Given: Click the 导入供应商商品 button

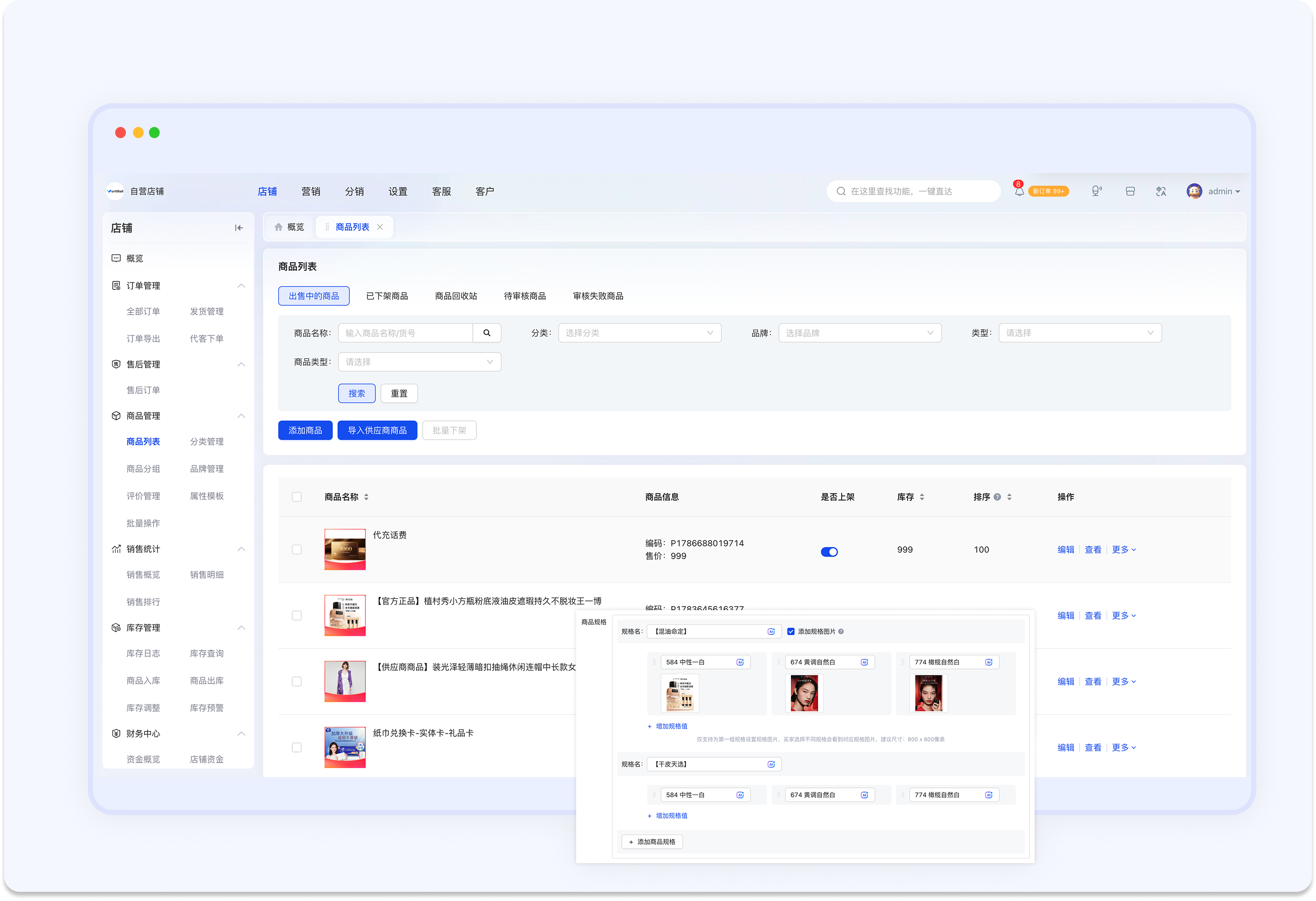Looking at the screenshot, I should (377, 431).
